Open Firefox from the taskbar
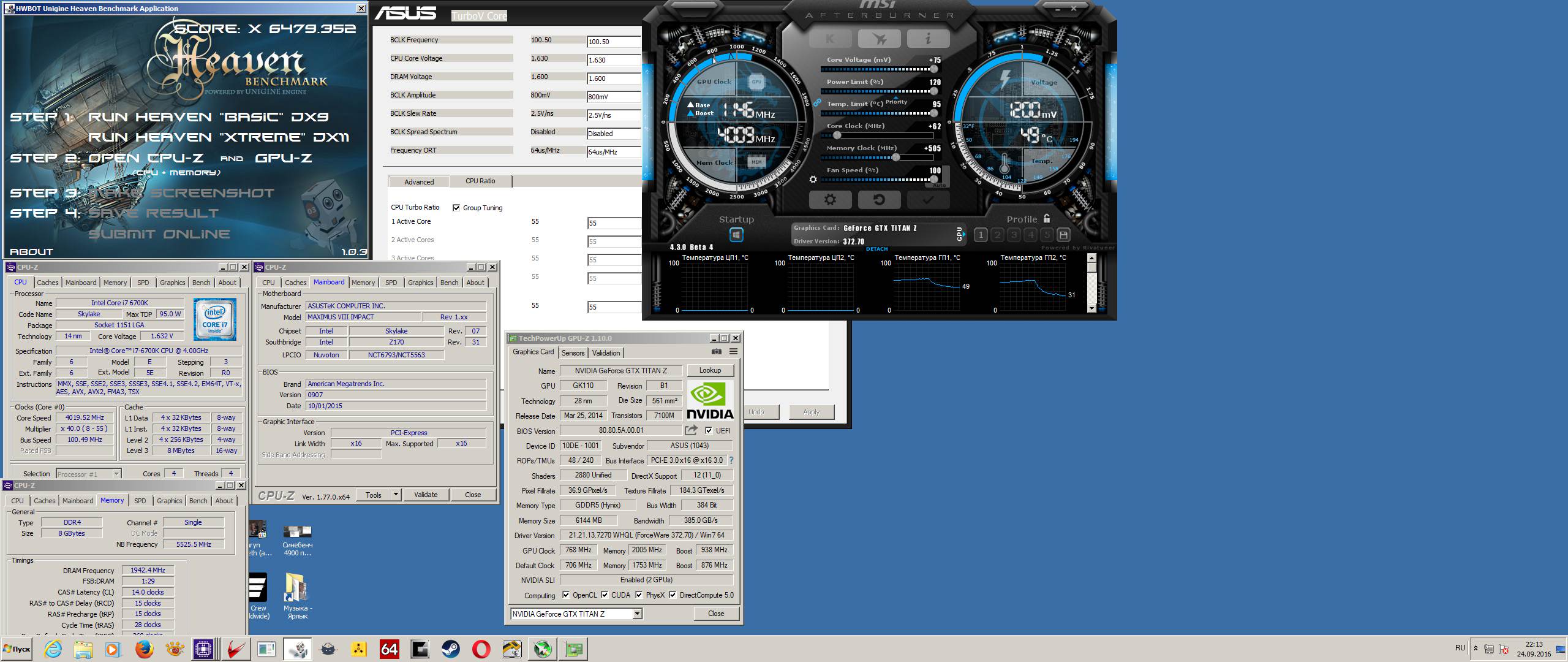Viewport: 1568px width, 662px height. tap(145, 649)
